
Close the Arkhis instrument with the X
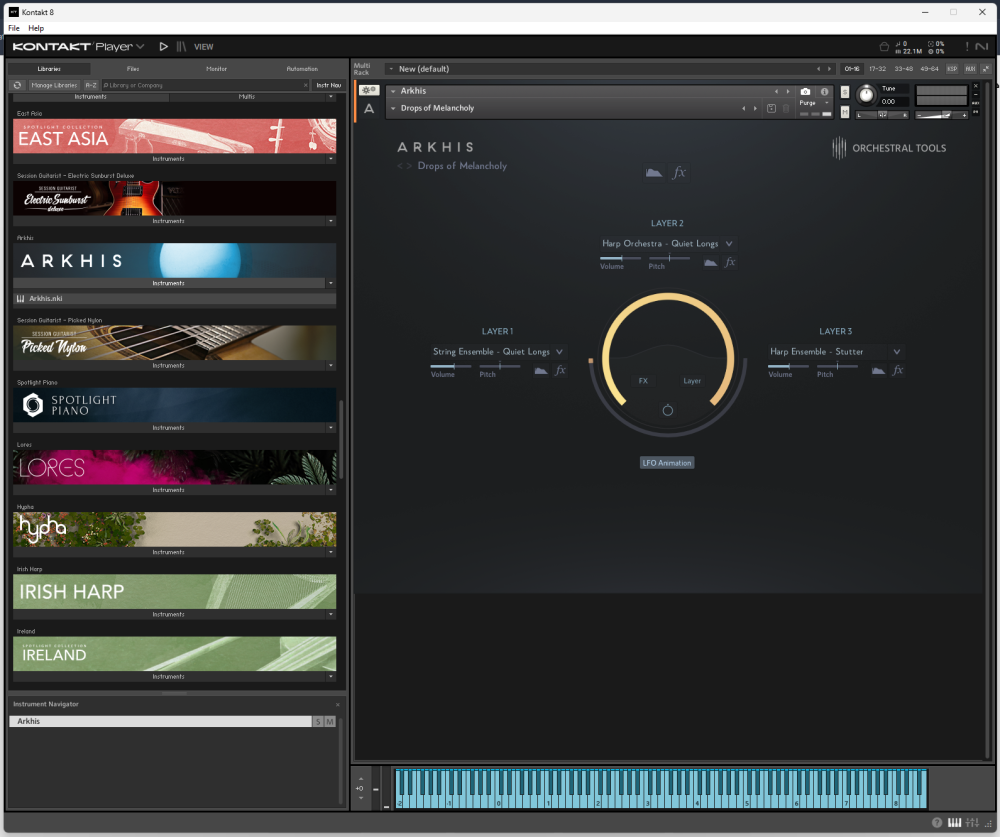975,86
